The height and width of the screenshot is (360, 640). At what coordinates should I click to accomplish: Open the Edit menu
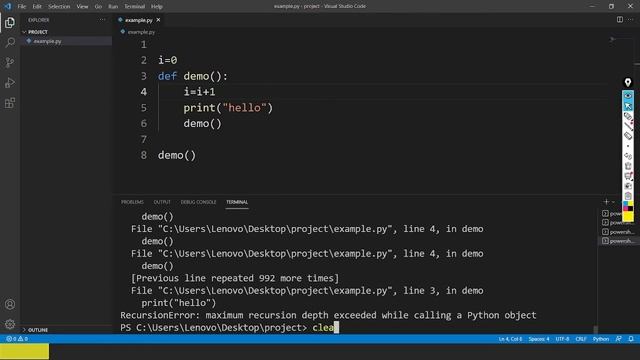click(37, 7)
